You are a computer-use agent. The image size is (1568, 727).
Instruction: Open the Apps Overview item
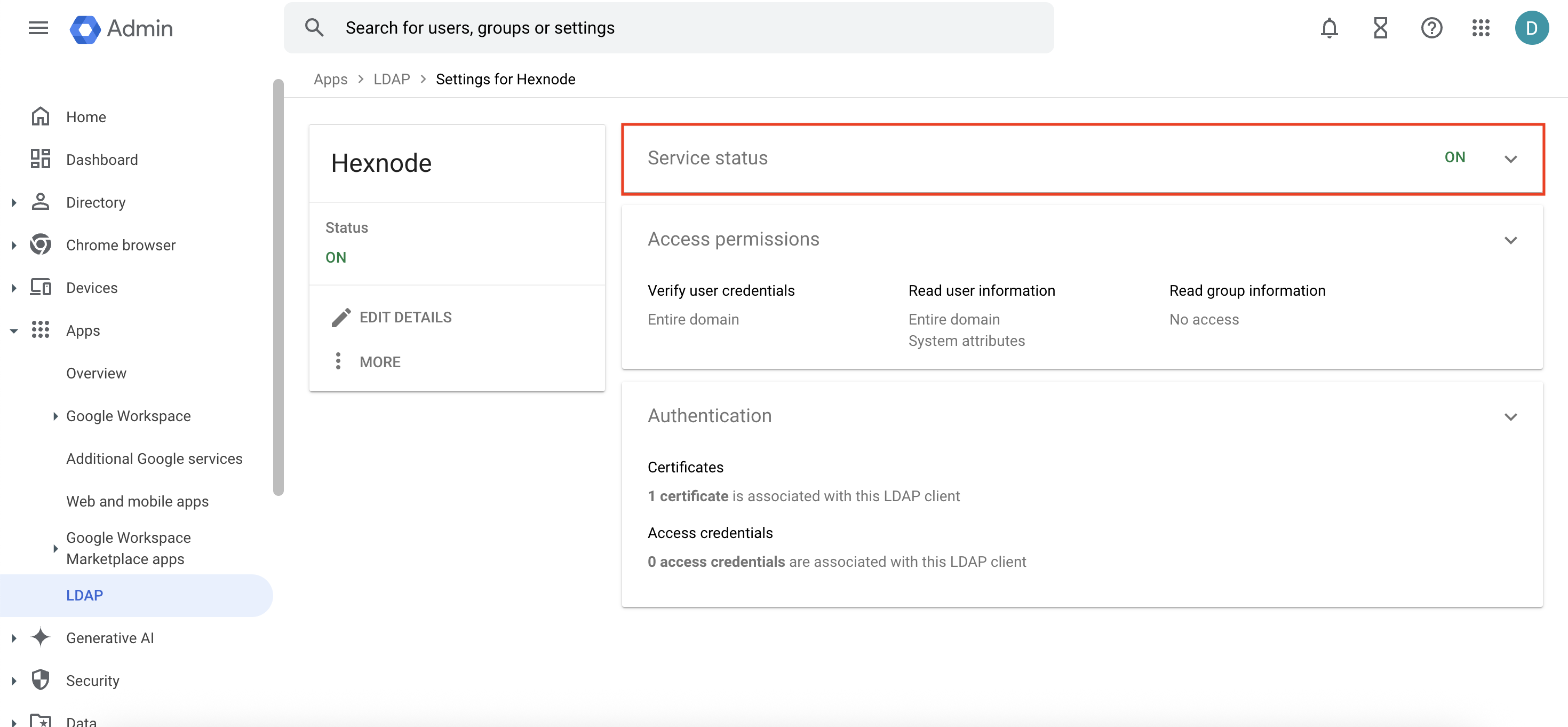tap(96, 373)
